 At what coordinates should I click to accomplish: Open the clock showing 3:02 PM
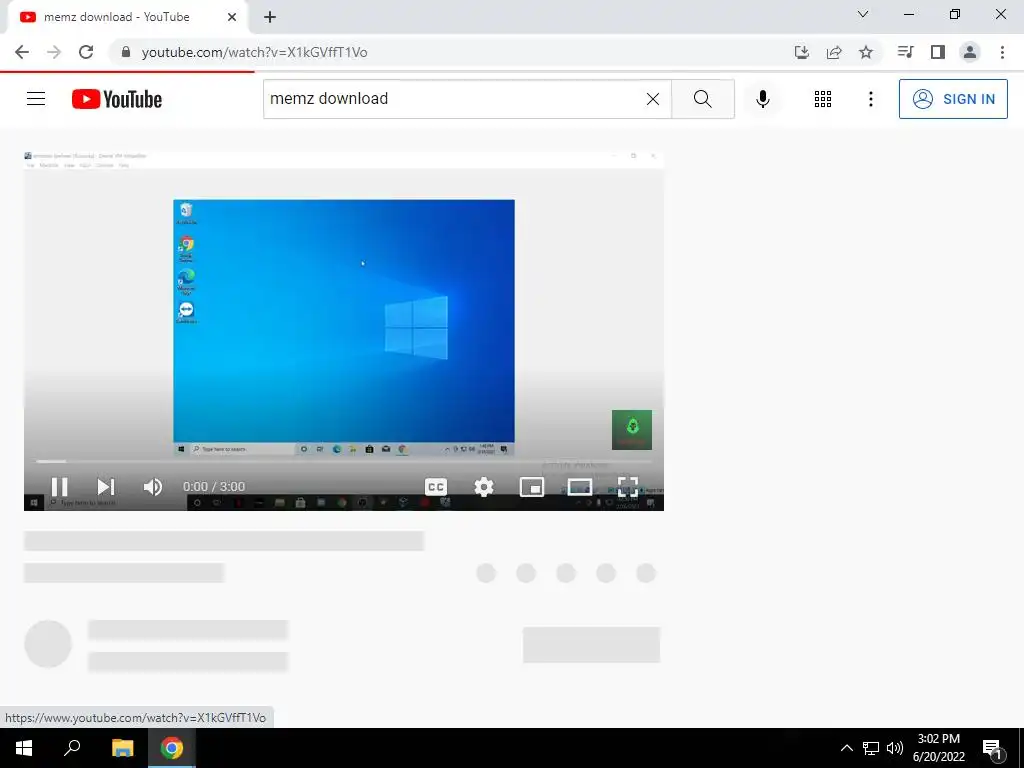click(x=938, y=748)
